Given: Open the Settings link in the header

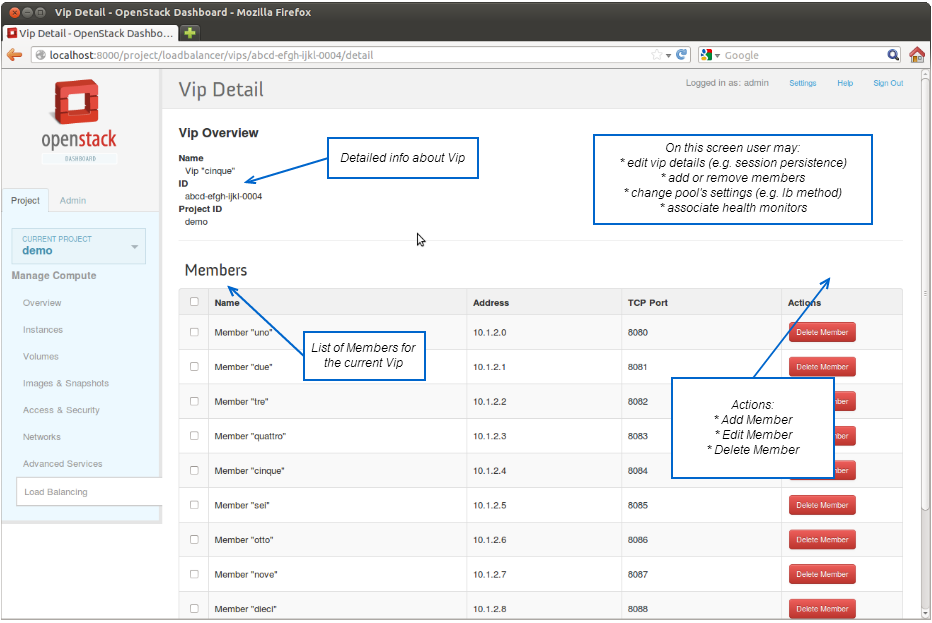Looking at the screenshot, I should click(x=802, y=84).
